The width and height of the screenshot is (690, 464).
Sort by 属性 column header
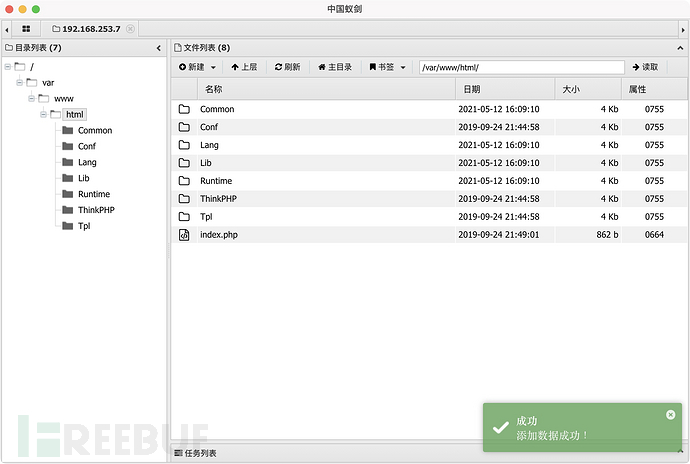coord(654,89)
